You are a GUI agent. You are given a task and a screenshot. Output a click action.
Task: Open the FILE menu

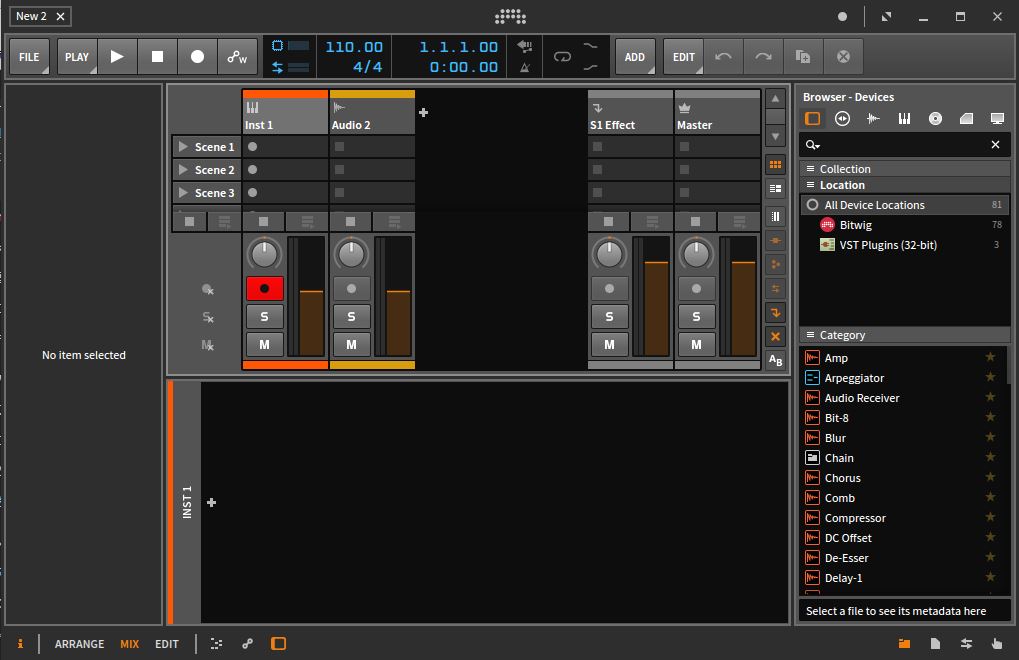coord(29,57)
